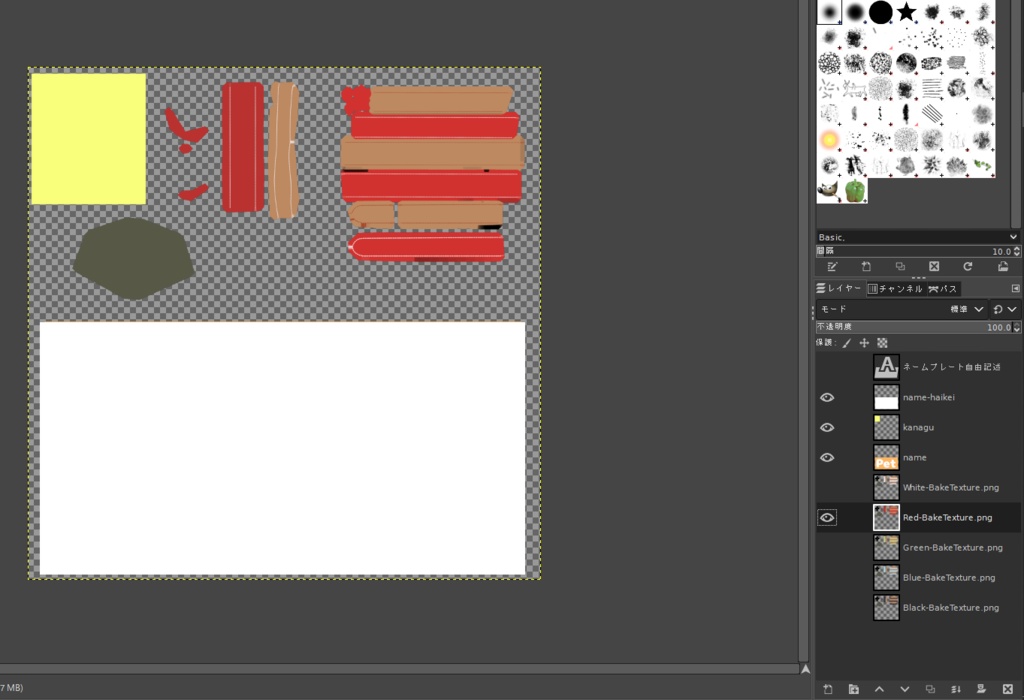This screenshot has width=1024, height=700.
Task: Select the first soft fuzzy round brush
Action: (829, 12)
